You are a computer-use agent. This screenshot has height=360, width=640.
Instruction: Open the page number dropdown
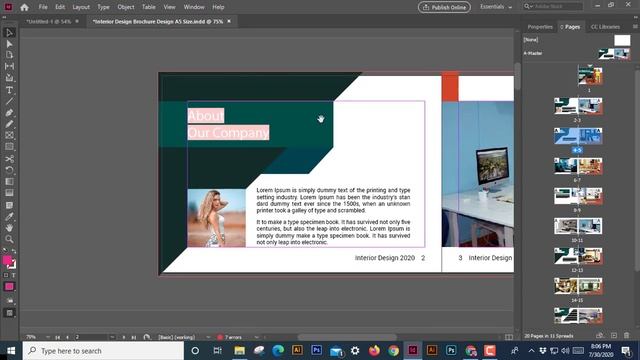(112, 337)
